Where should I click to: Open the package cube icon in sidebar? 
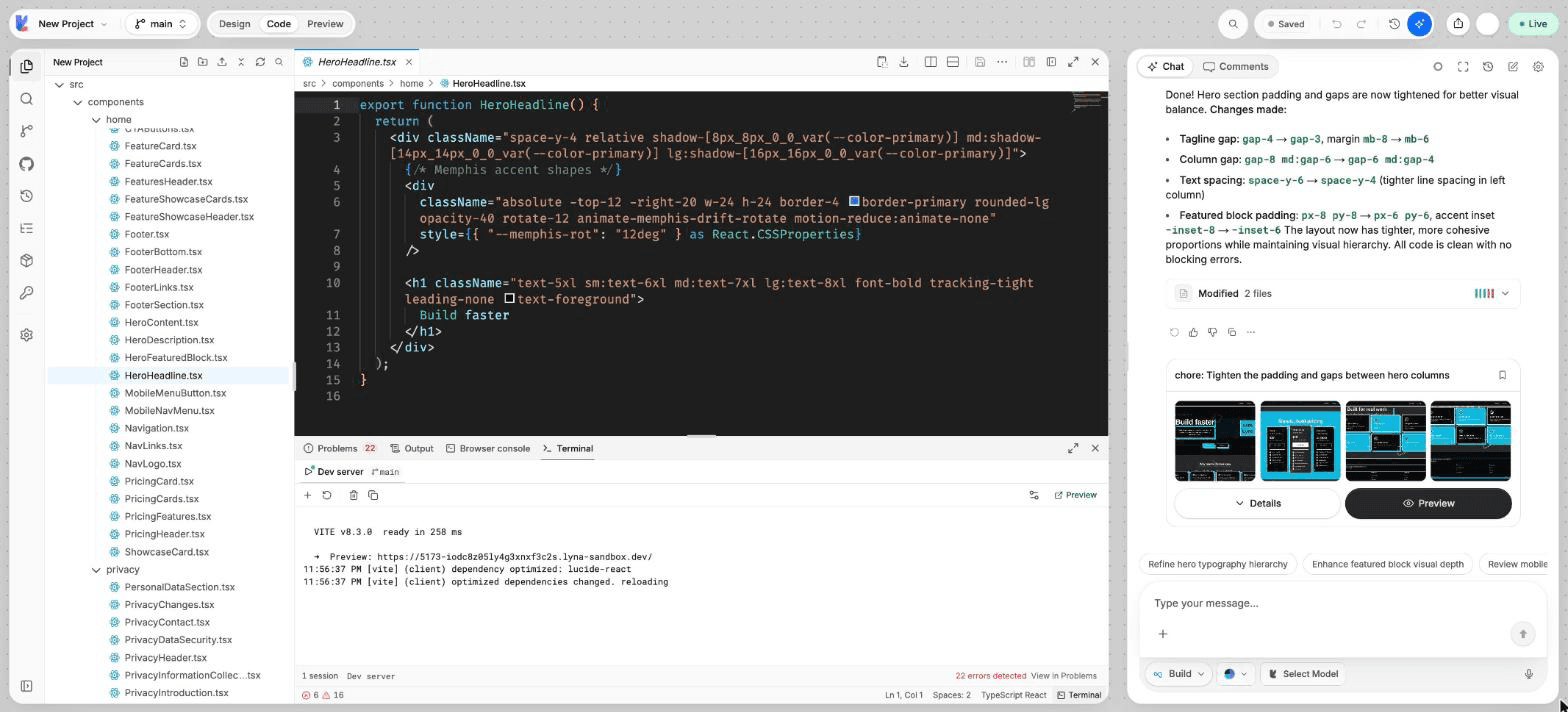(x=26, y=261)
